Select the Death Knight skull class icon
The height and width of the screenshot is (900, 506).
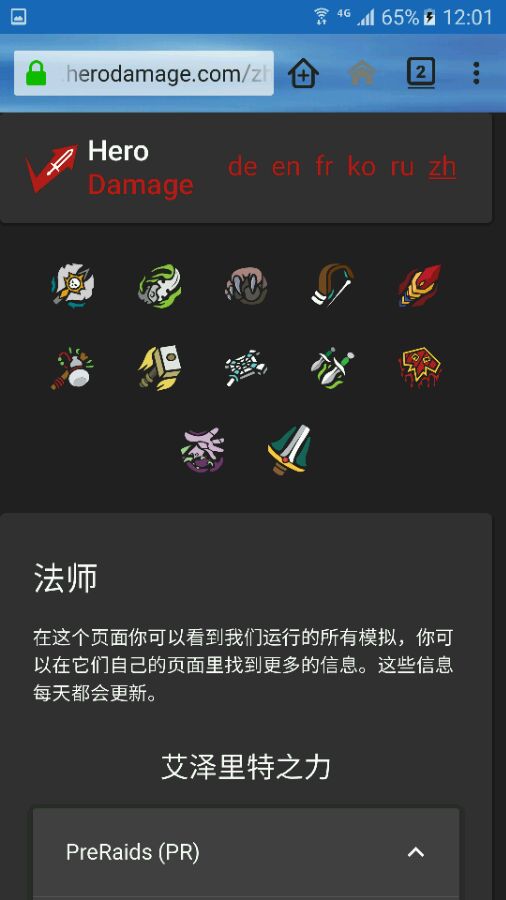(73, 285)
